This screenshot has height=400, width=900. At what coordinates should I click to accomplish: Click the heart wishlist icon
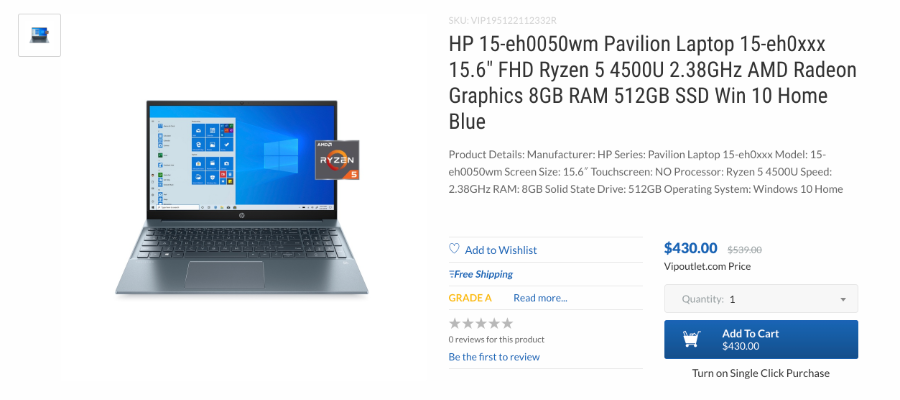tap(454, 249)
